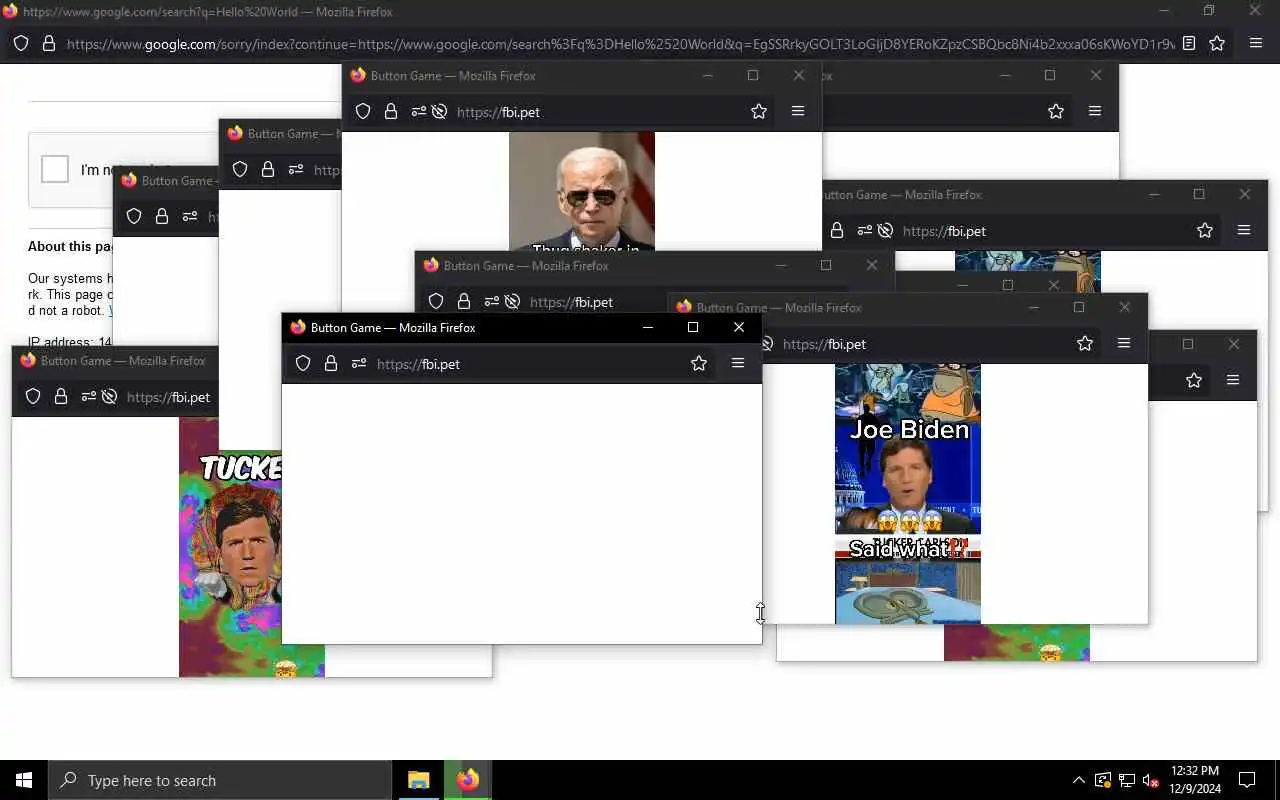Open shield icon in Tucker psychedelic window

click(x=33, y=397)
